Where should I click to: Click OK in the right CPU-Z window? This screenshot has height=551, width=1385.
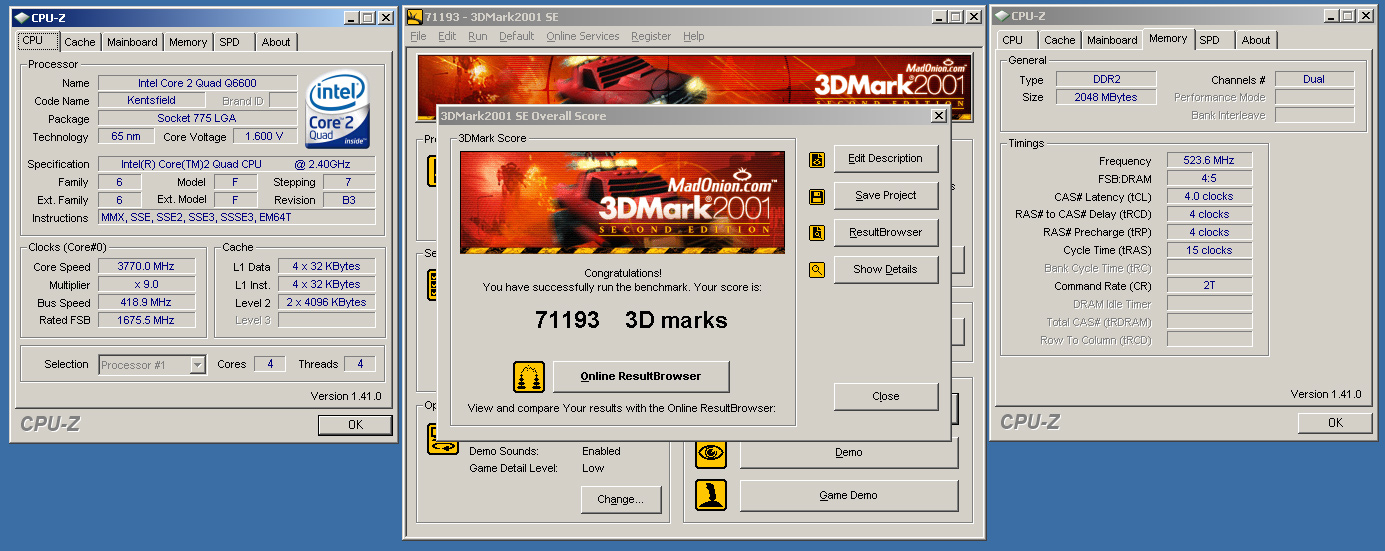[1335, 423]
